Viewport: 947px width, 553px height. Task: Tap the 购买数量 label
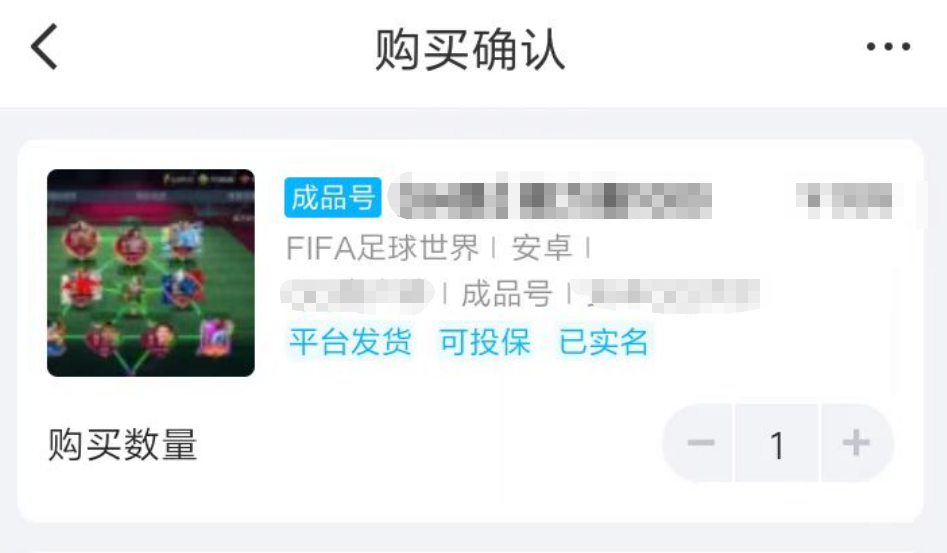point(123,444)
